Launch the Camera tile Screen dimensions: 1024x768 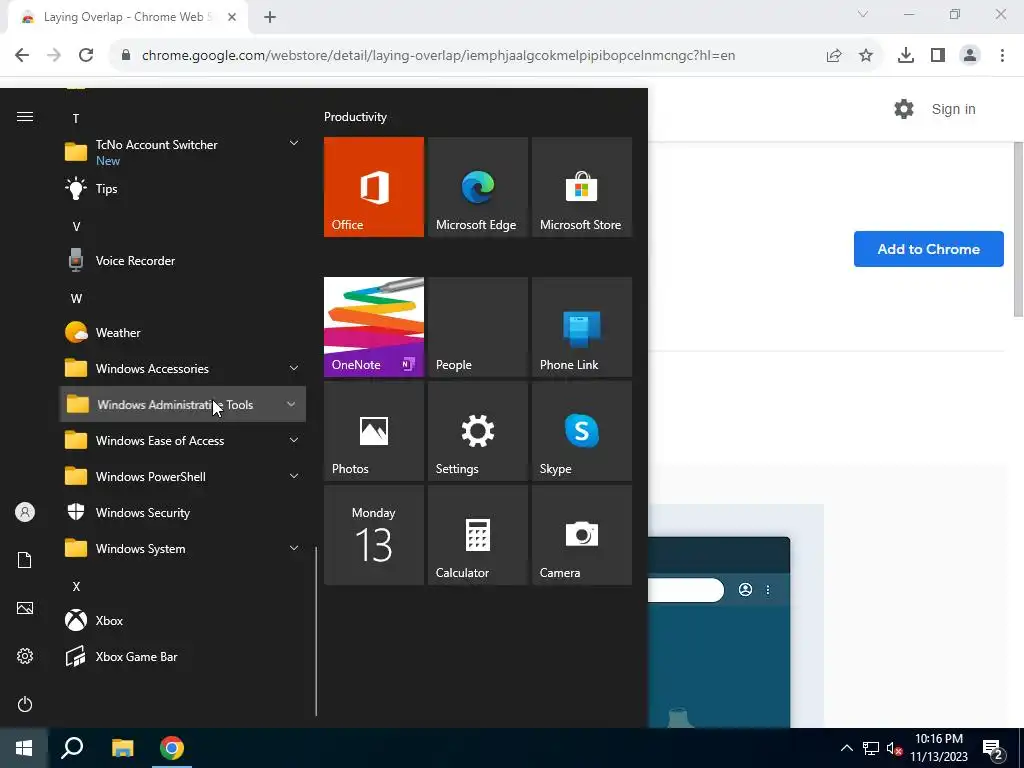point(582,535)
